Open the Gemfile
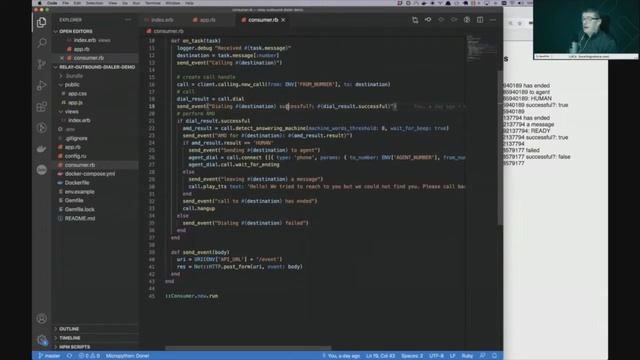 [x=74, y=200]
